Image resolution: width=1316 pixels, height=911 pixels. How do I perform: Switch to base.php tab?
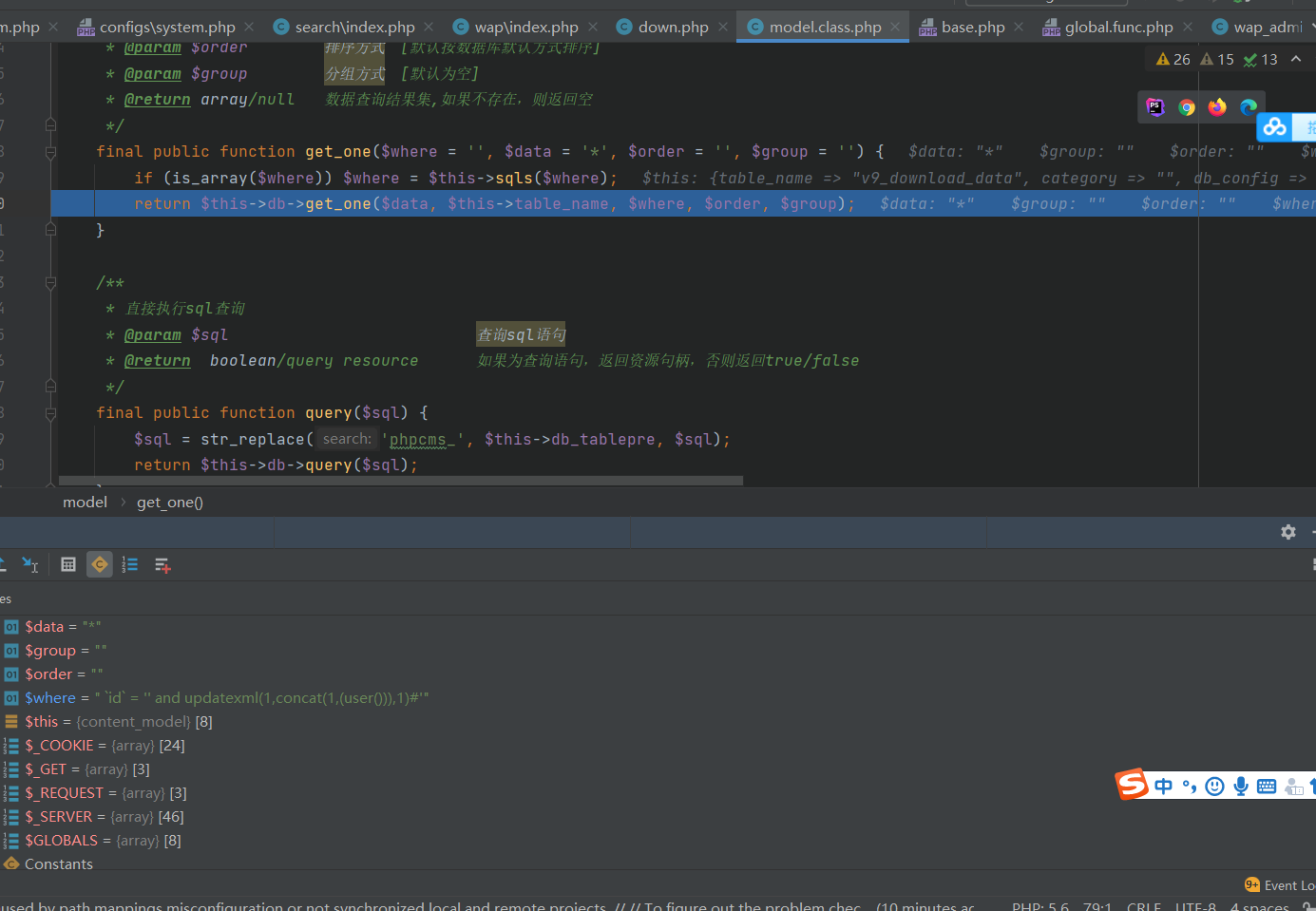[973, 27]
